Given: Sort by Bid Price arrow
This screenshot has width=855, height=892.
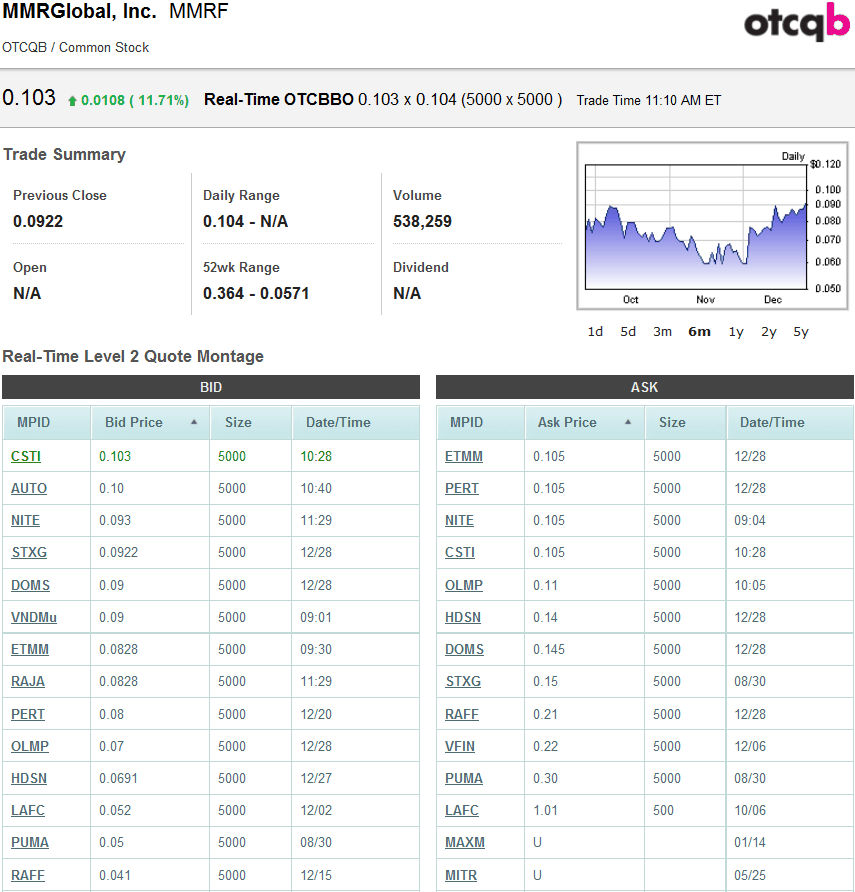Looking at the screenshot, I should click(194, 423).
